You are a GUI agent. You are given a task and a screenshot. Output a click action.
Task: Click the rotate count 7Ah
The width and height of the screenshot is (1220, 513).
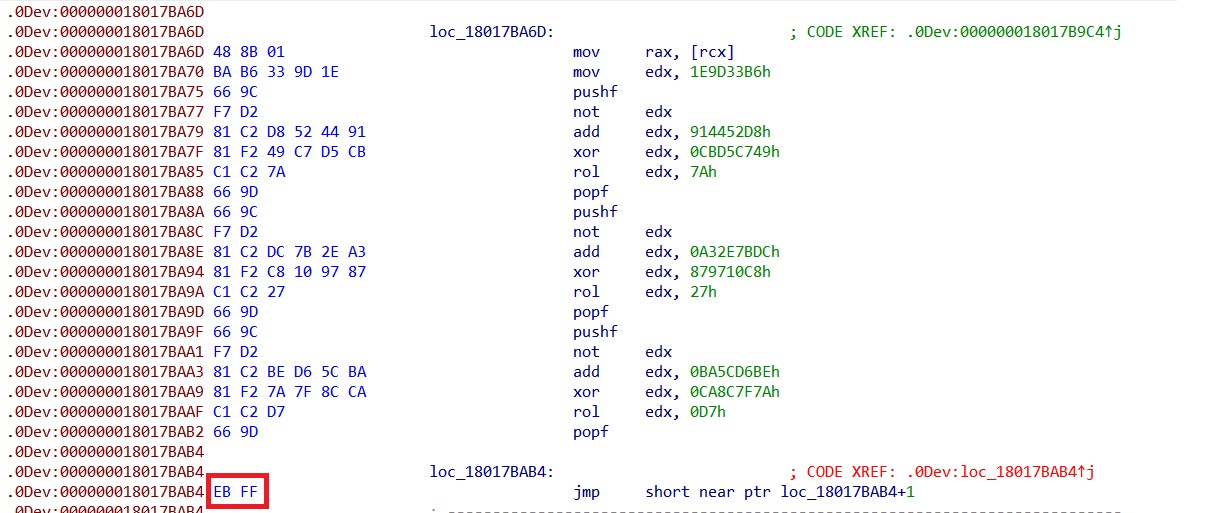tap(703, 172)
